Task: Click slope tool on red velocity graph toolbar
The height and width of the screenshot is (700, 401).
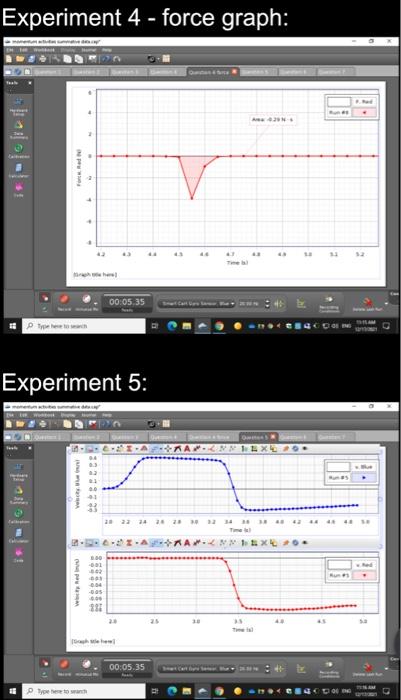Action: click(177, 543)
